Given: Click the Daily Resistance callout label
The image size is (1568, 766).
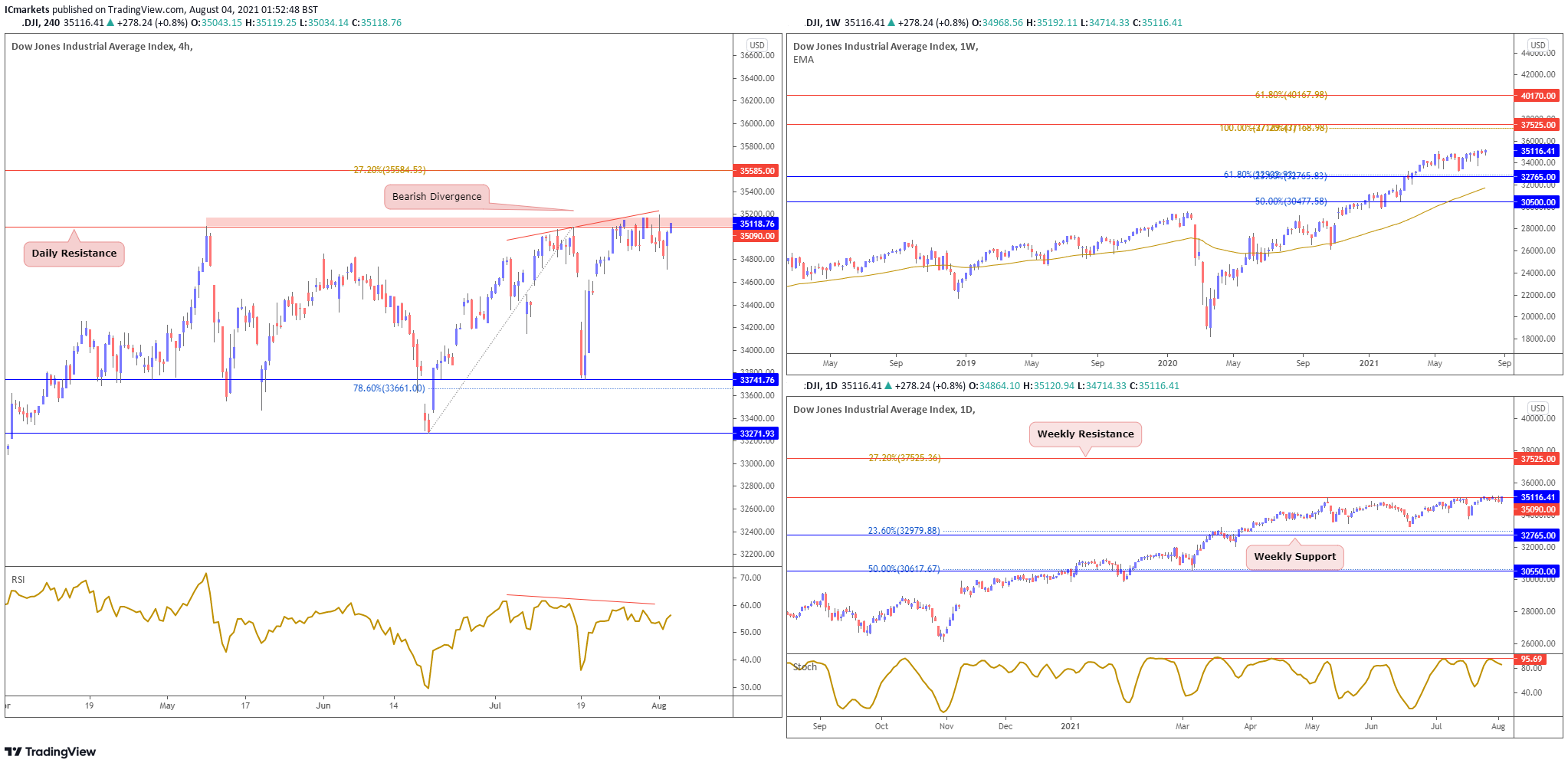Looking at the screenshot, I should [74, 254].
